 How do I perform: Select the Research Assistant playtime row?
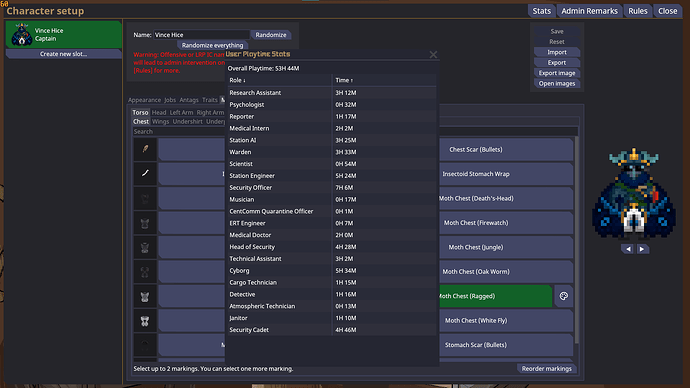coord(331,92)
